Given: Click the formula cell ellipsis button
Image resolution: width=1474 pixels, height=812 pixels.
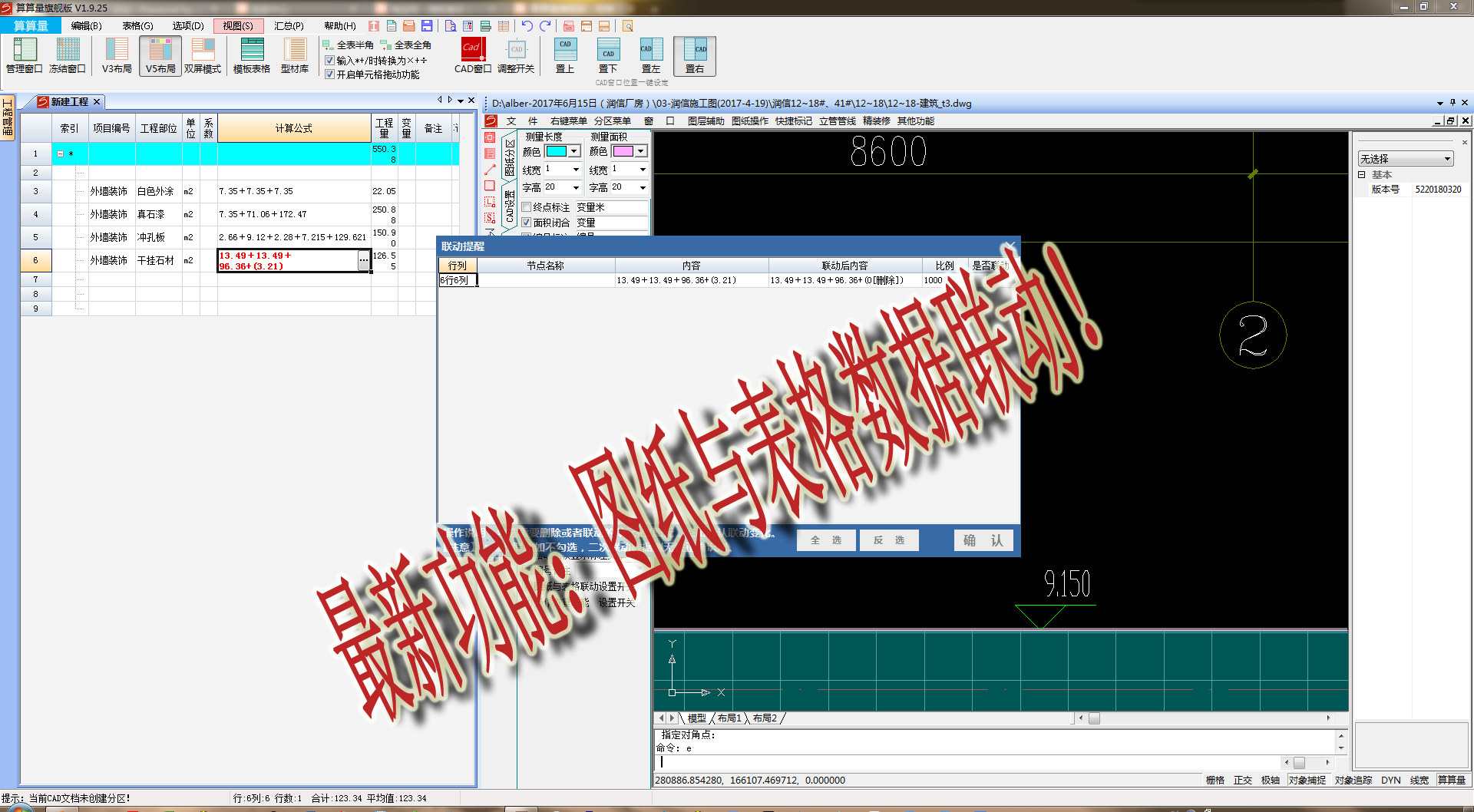Looking at the screenshot, I should [364, 261].
